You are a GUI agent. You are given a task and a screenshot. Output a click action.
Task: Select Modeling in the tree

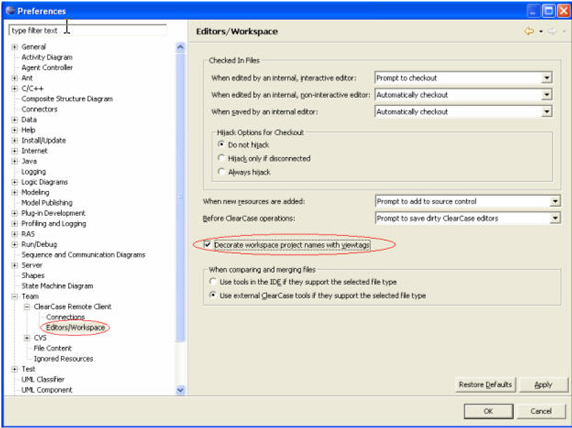click(x=35, y=192)
